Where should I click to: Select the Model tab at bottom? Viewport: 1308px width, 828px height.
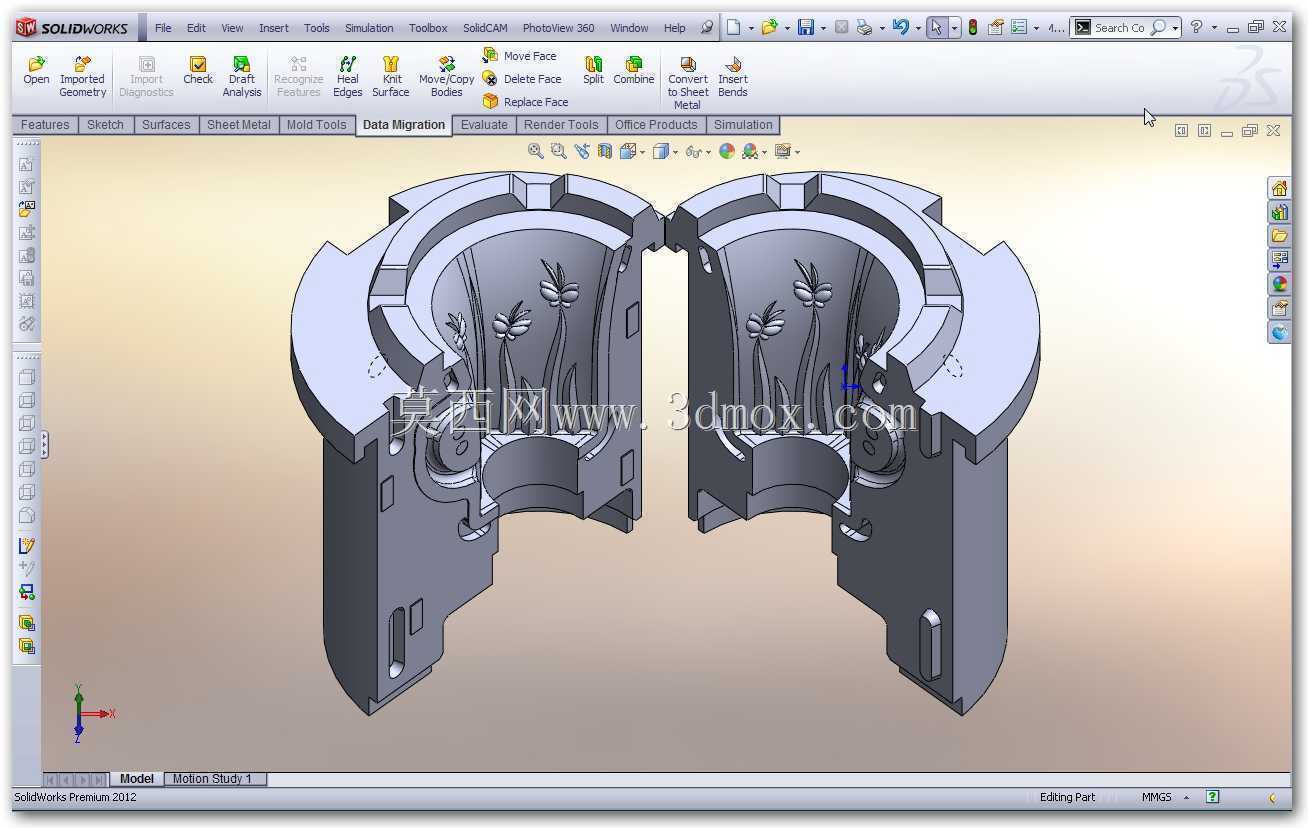coord(137,779)
